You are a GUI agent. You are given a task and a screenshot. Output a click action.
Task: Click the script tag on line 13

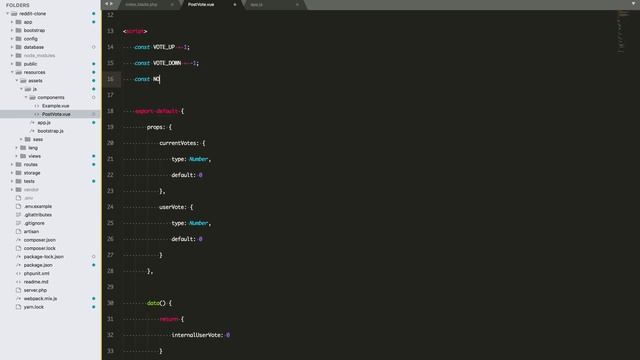135,31
